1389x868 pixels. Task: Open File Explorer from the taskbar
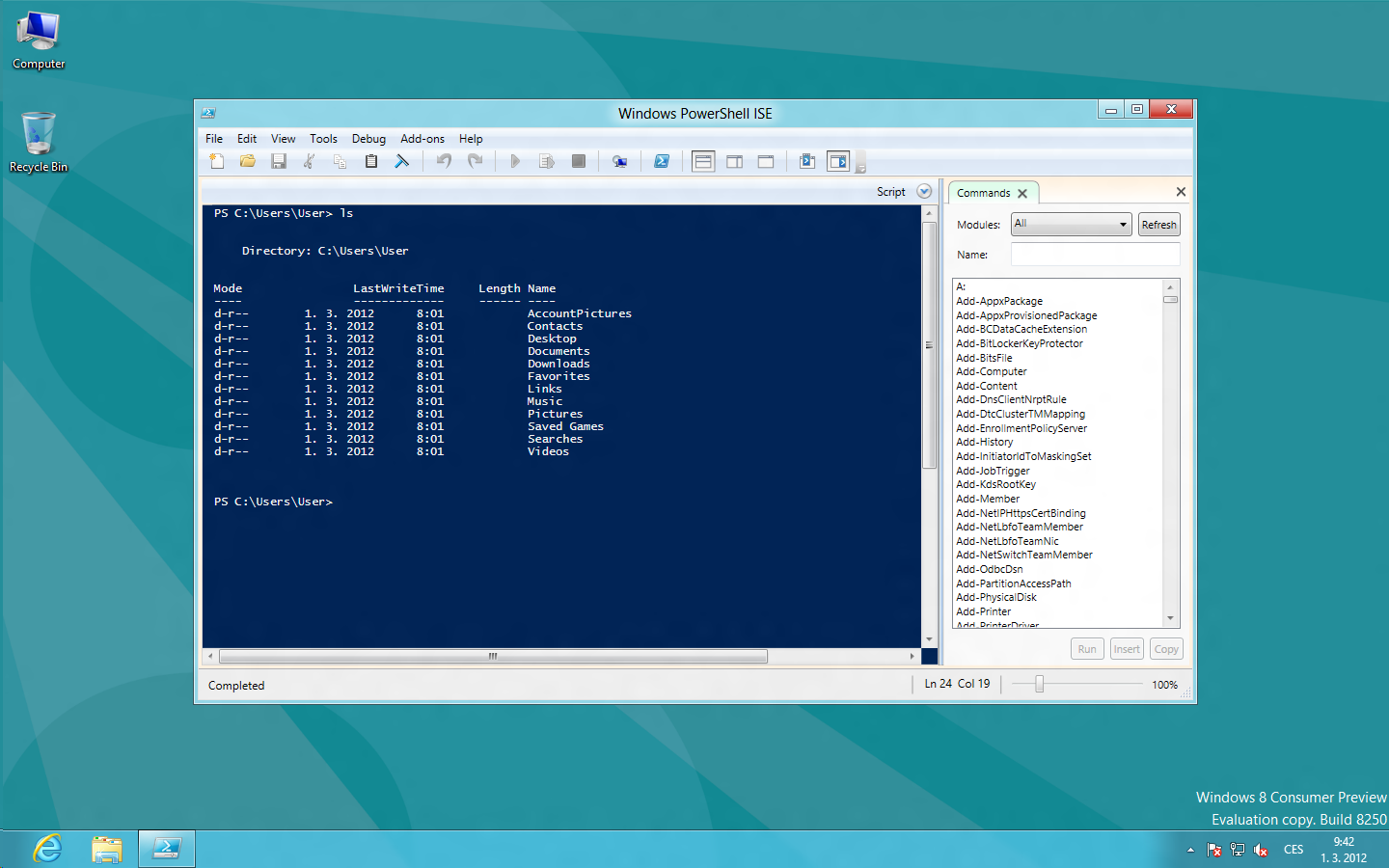click(x=107, y=849)
